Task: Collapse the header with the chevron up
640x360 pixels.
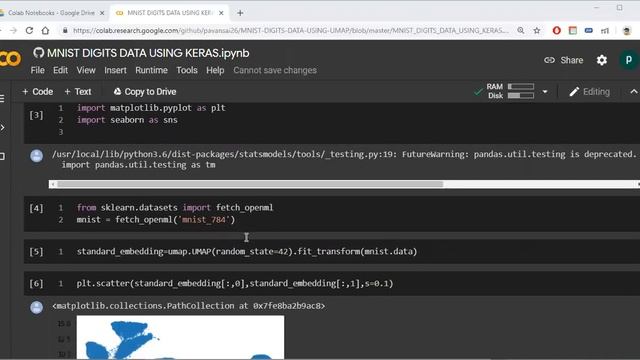Action: click(x=633, y=91)
